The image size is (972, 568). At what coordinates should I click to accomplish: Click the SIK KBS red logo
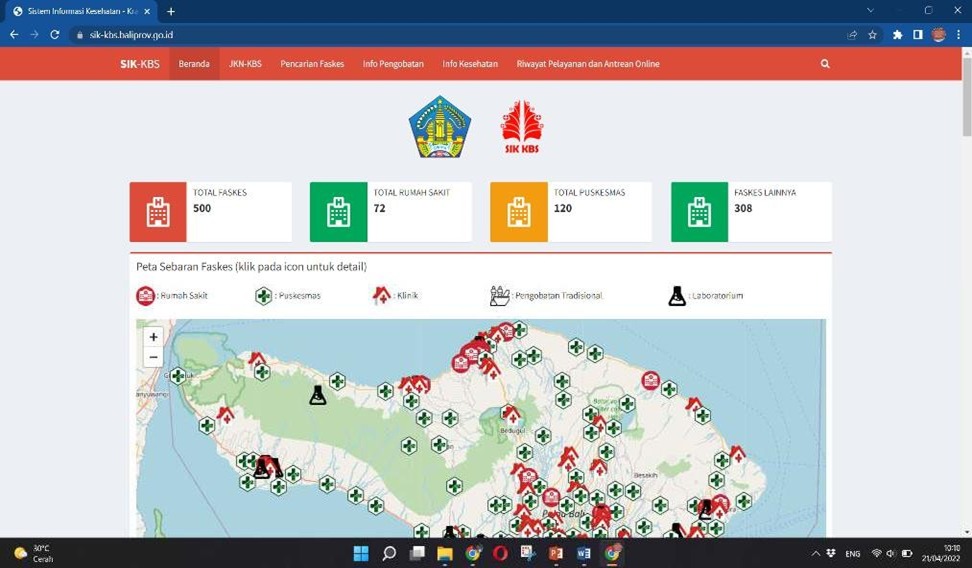point(521,127)
